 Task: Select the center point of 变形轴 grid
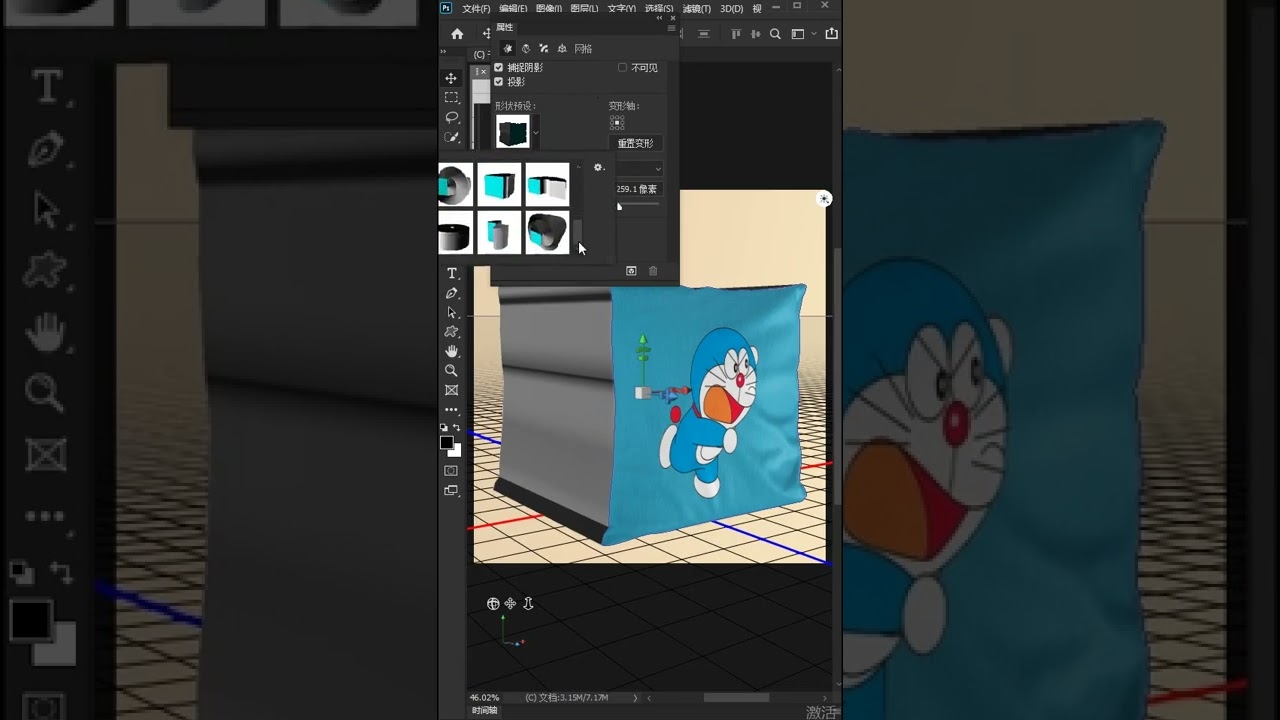pyautogui.click(x=617, y=122)
